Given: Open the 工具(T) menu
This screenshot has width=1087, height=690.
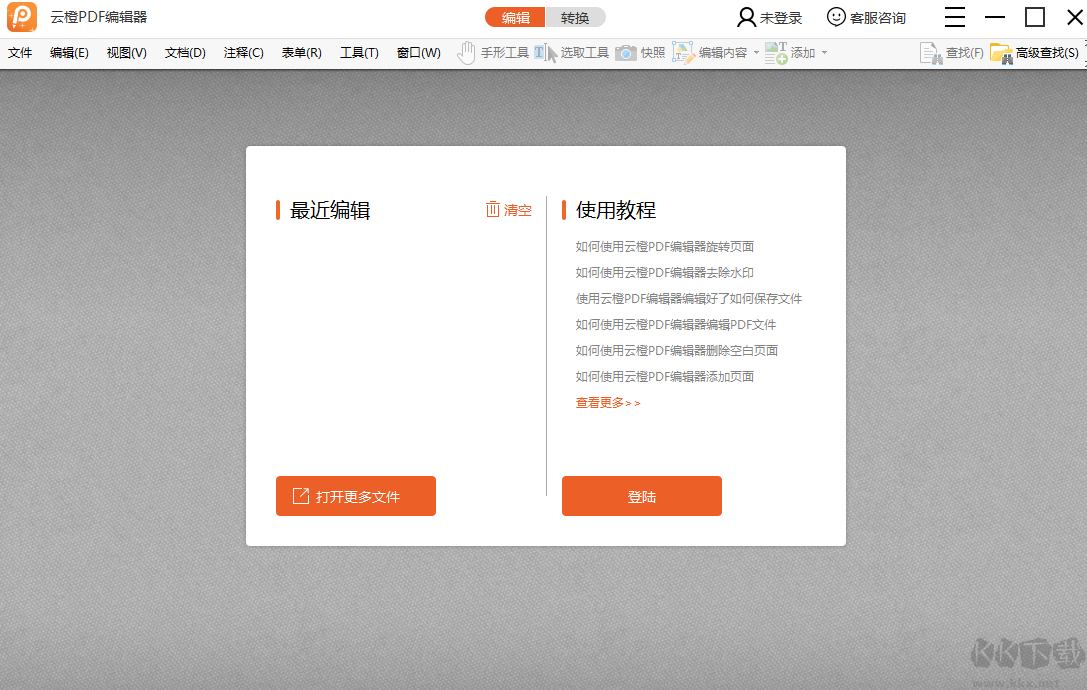Looking at the screenshot, I should pos(358,52).
